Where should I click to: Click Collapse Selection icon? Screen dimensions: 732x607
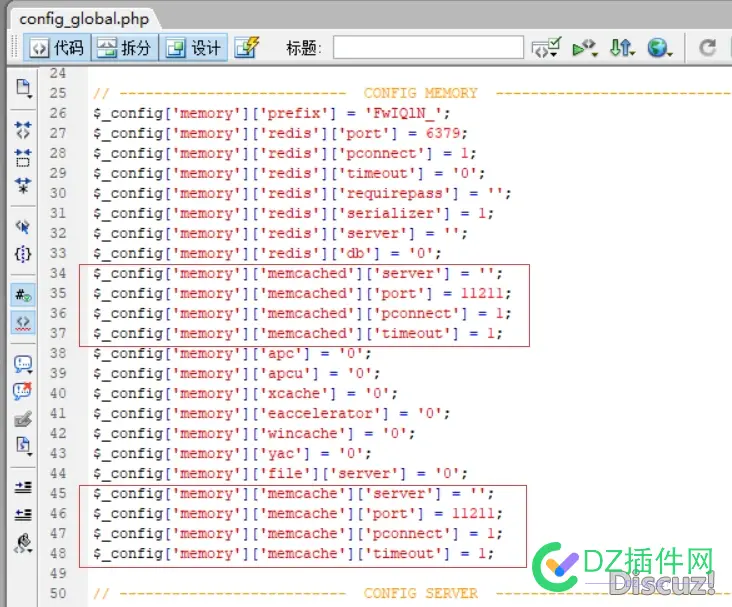click(23, 158)
